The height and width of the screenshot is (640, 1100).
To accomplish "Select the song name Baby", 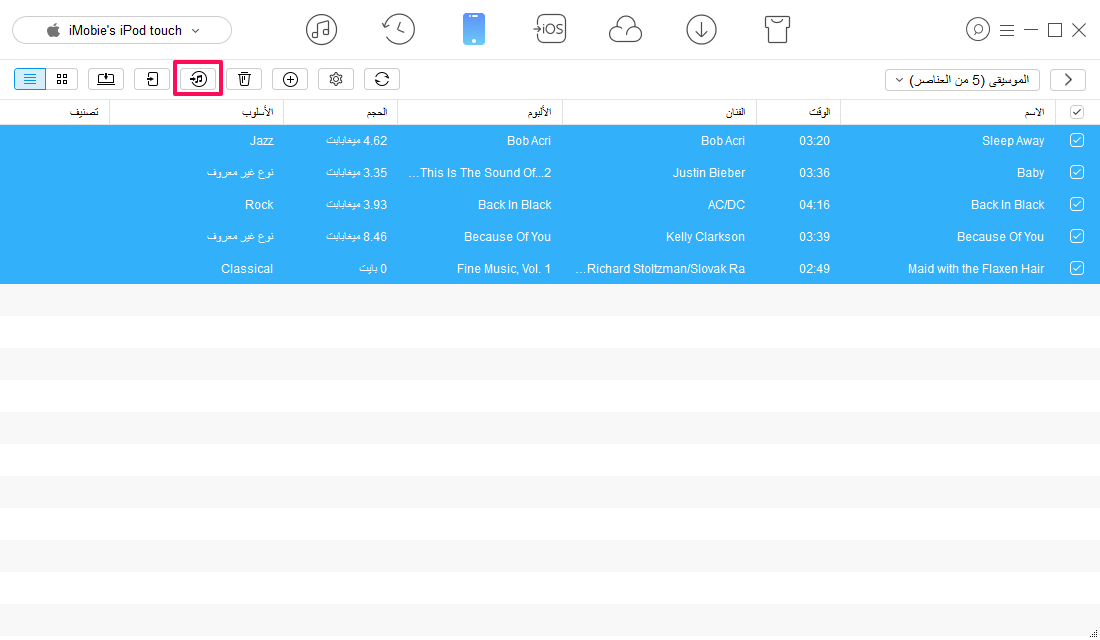I will pyautogui.click(x=1031, y=173).
